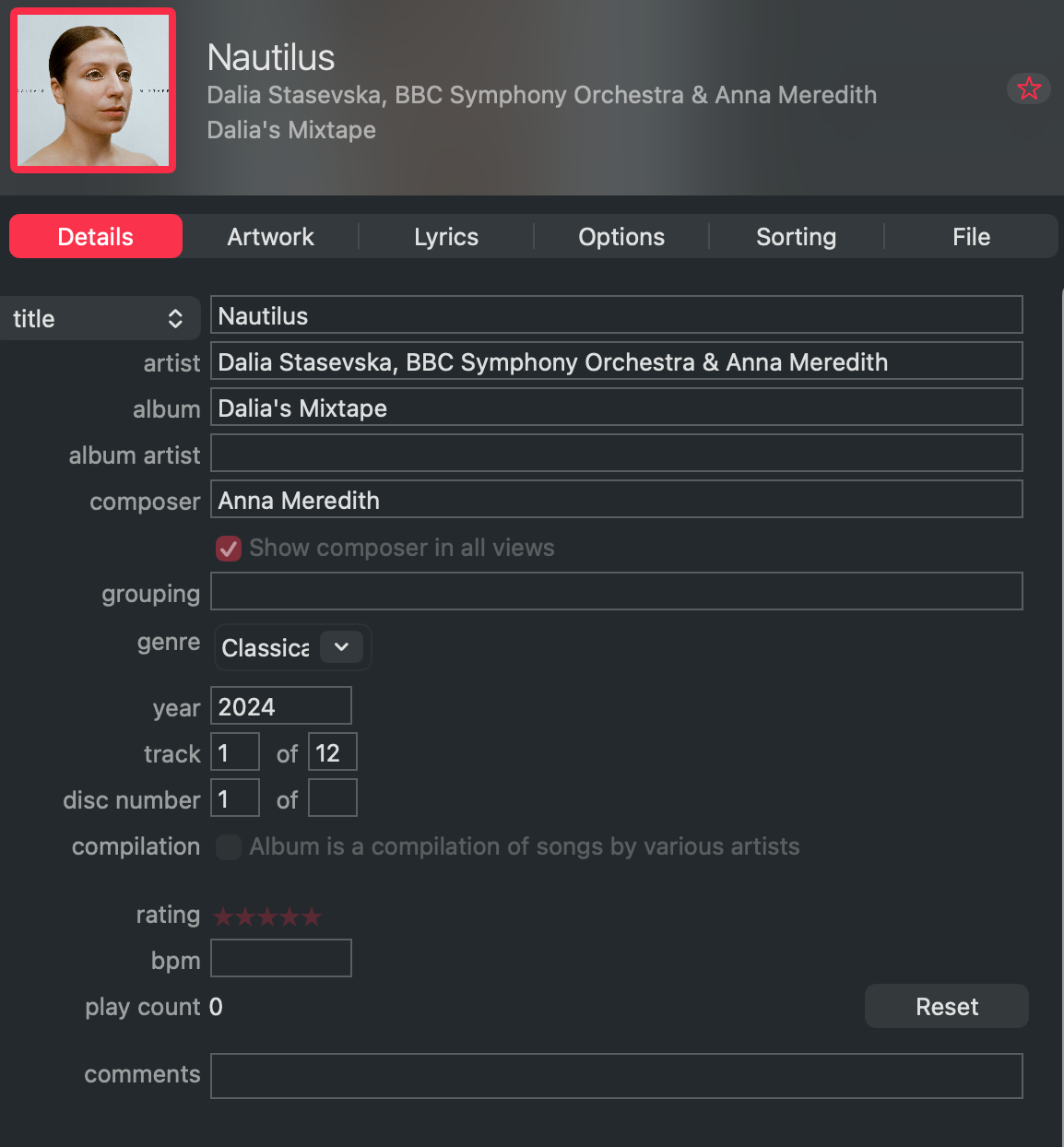Set rating using the five stars
The height and width of the screenshot is (1147, 1064).
(267, 916)
